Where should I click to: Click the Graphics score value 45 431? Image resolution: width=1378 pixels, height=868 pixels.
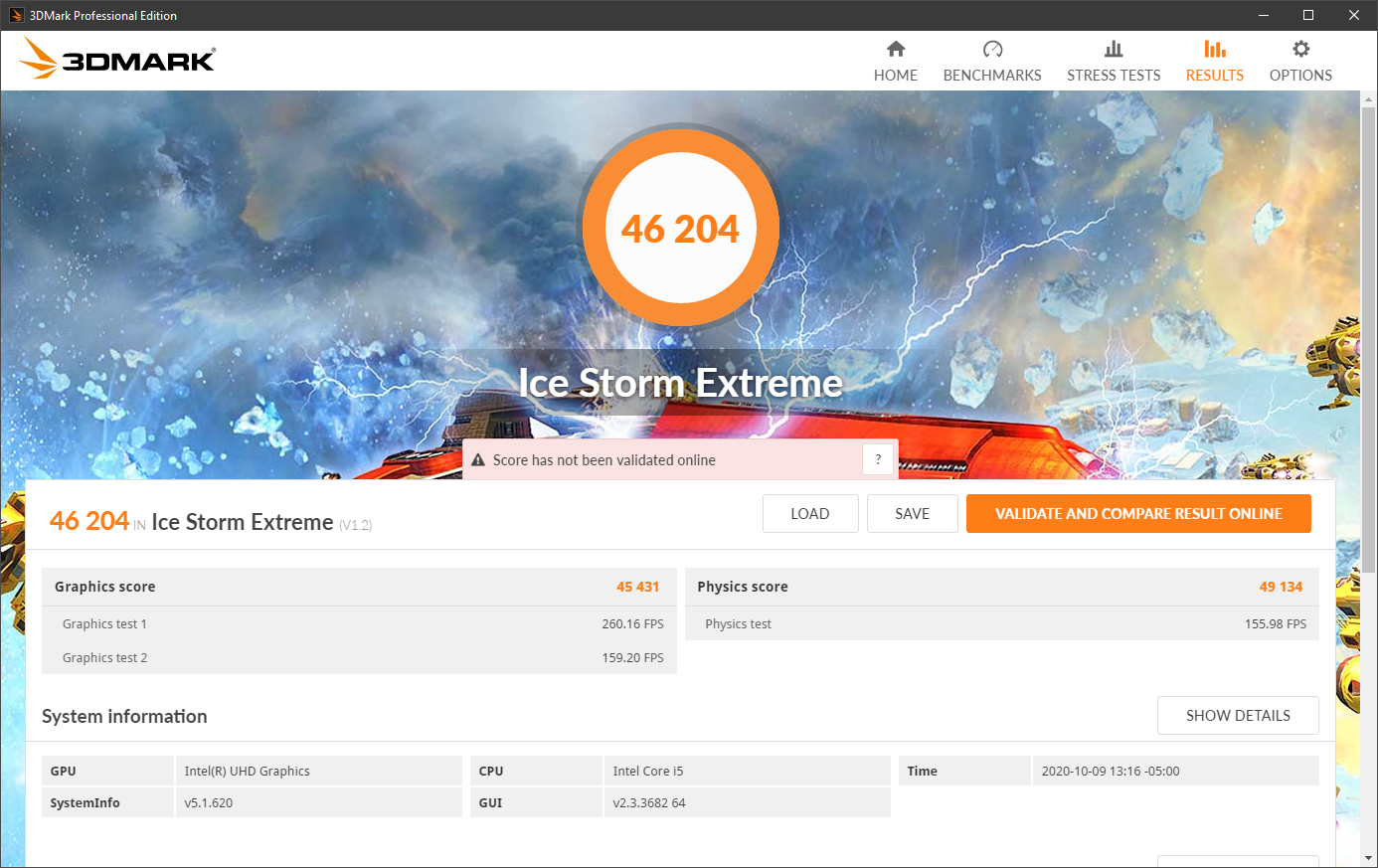[x=637, y=587]
